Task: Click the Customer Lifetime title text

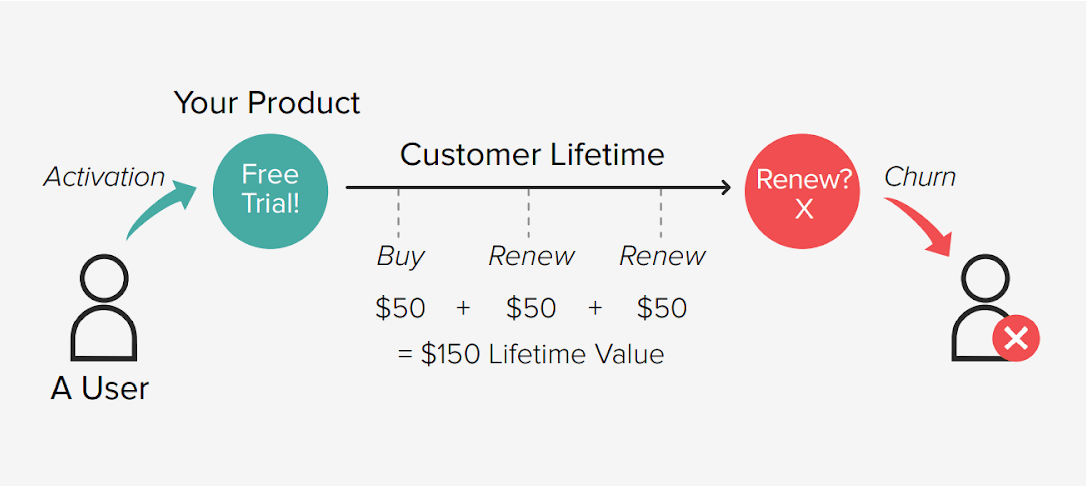Action: (532, 155)
